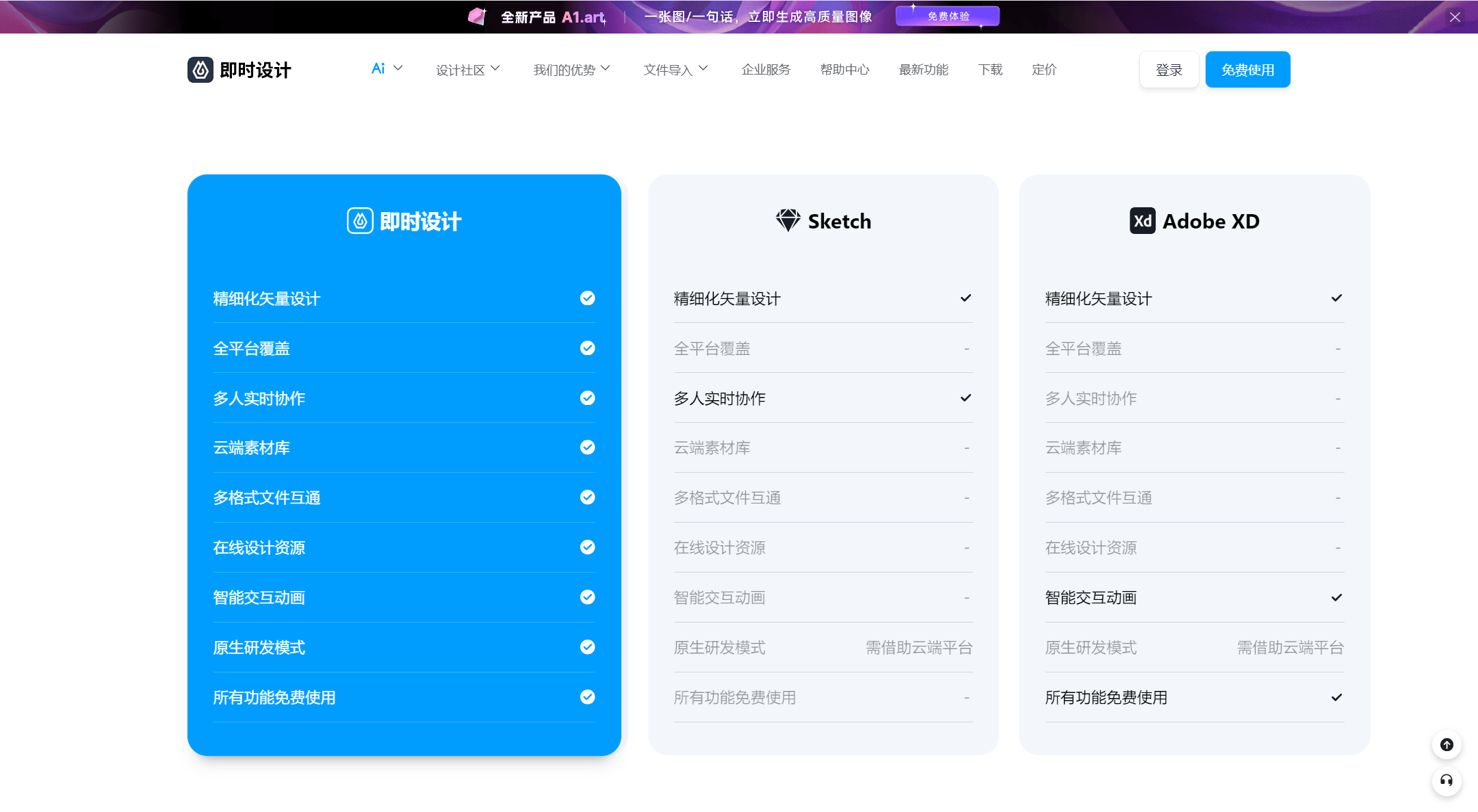The width and height of the screenshot is (1478, 812).
Task: Expand the 文件导入 menu
Action: 675,70
